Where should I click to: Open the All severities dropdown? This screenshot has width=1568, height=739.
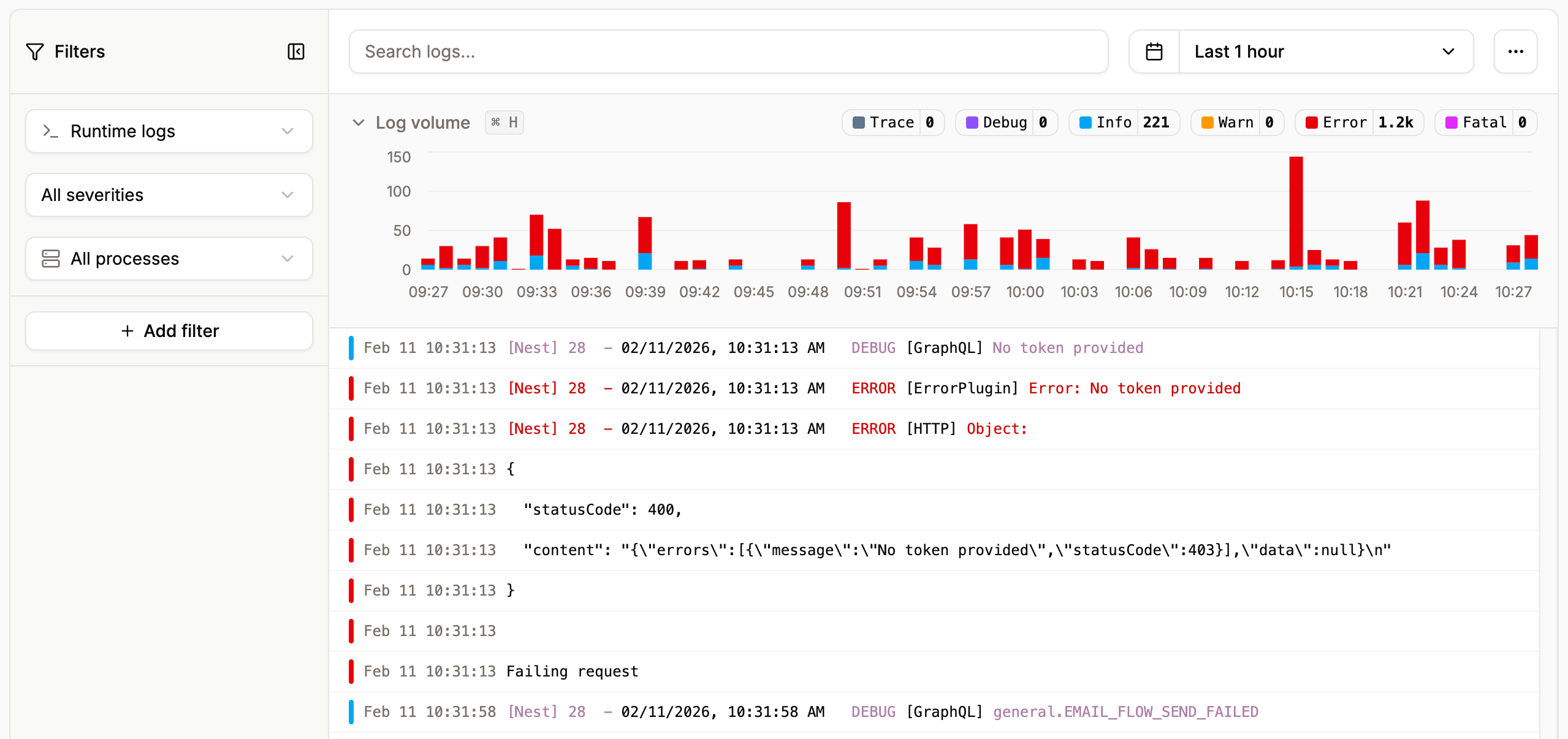169,195
